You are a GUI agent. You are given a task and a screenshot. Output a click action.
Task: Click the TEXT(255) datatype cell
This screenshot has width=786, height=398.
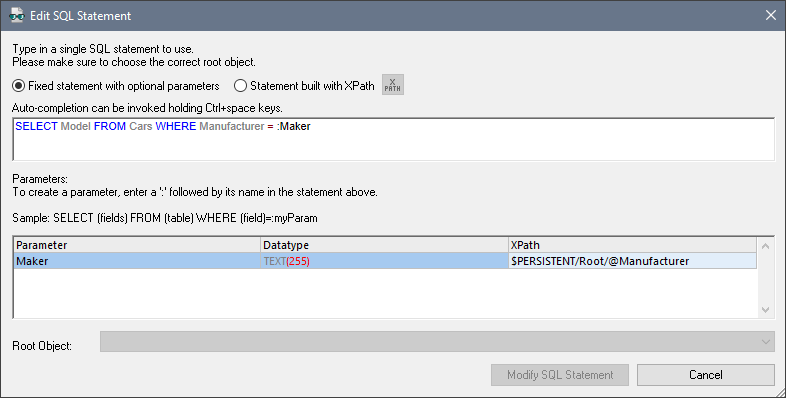384,261
